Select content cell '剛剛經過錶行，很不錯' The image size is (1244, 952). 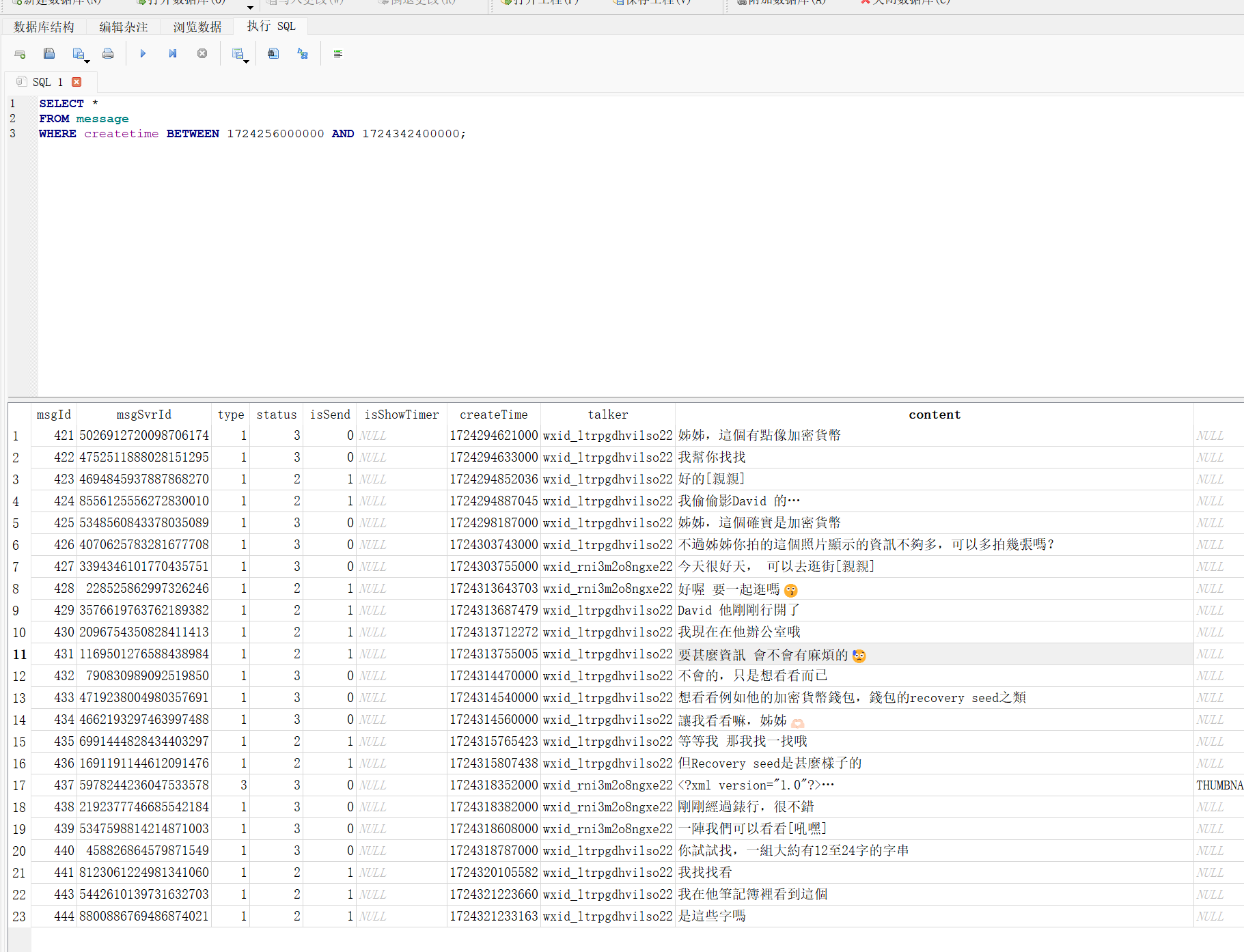click(935, 807)
